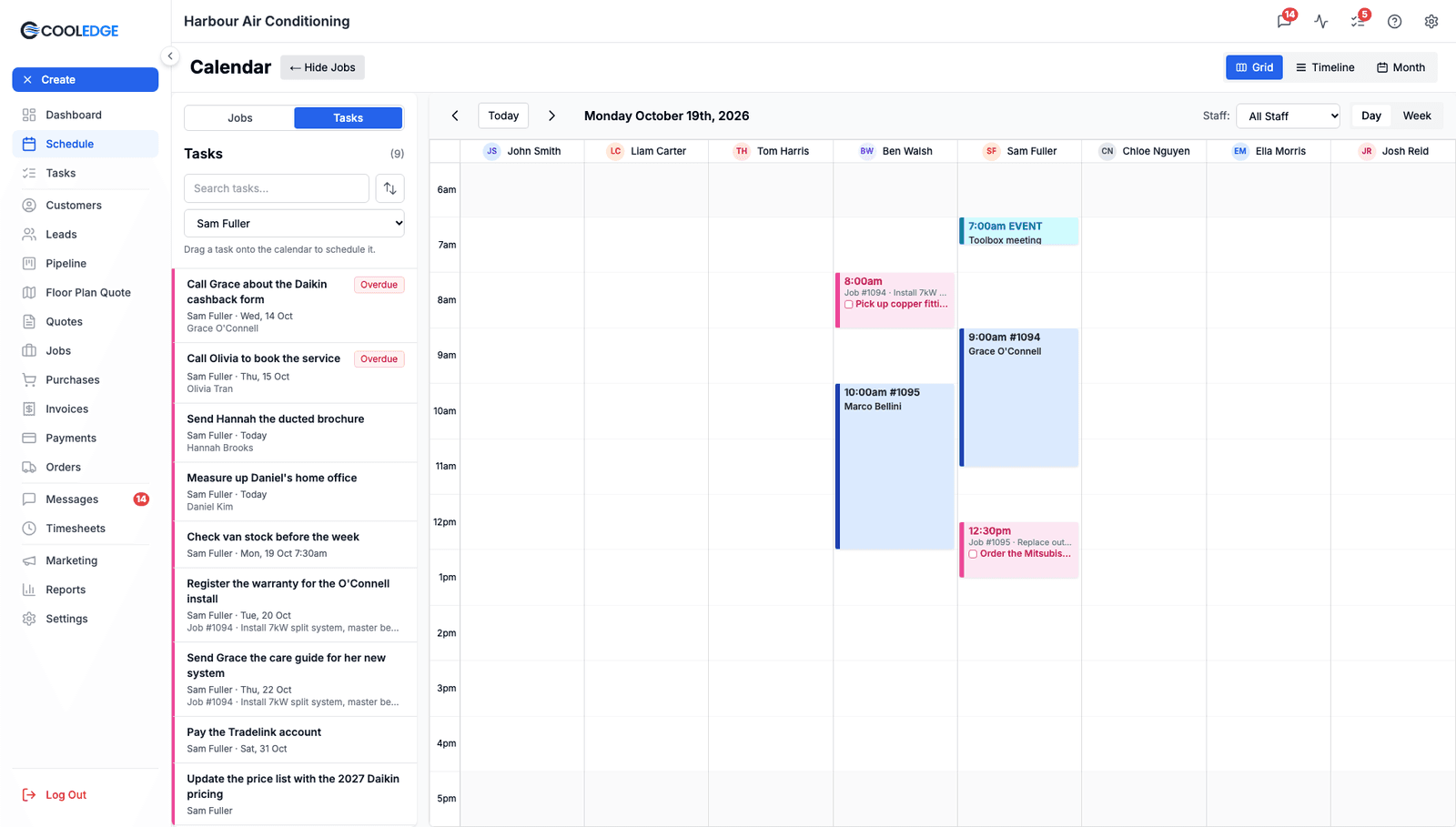
Task: Select Register the warranty for O'Connell task
Action: (295, 605)
